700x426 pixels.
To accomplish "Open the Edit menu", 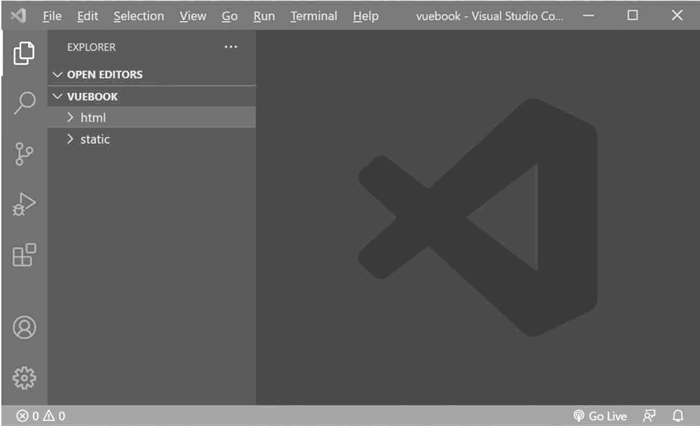I will pos(88,16).
